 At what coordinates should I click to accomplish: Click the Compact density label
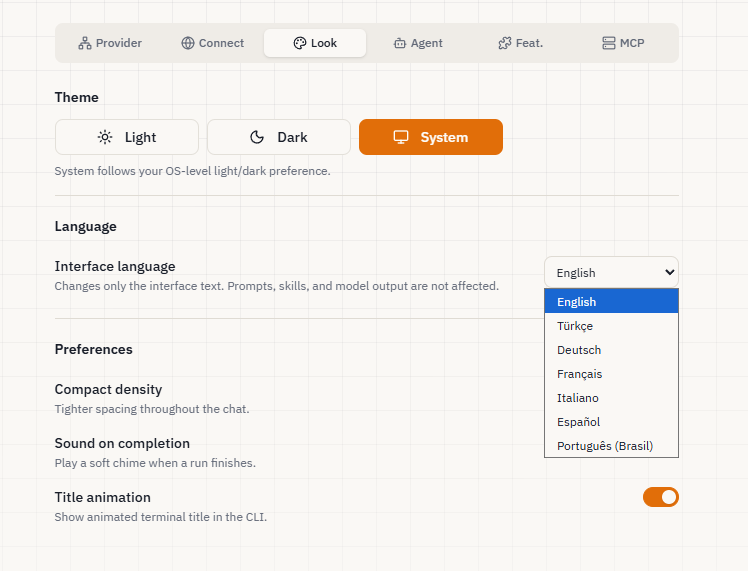point(108,389)
